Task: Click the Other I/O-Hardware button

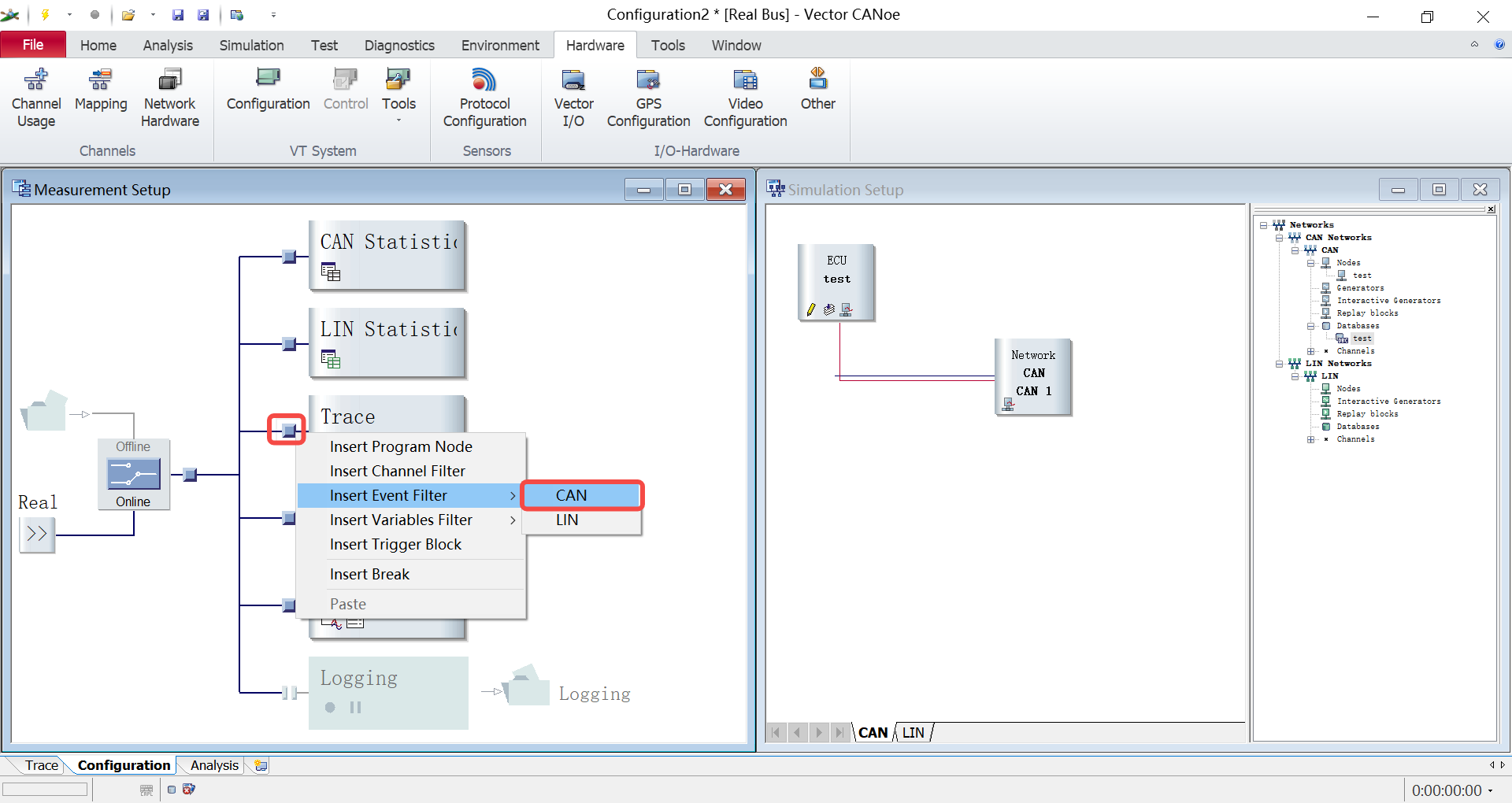Action: [x=817, y=91]
